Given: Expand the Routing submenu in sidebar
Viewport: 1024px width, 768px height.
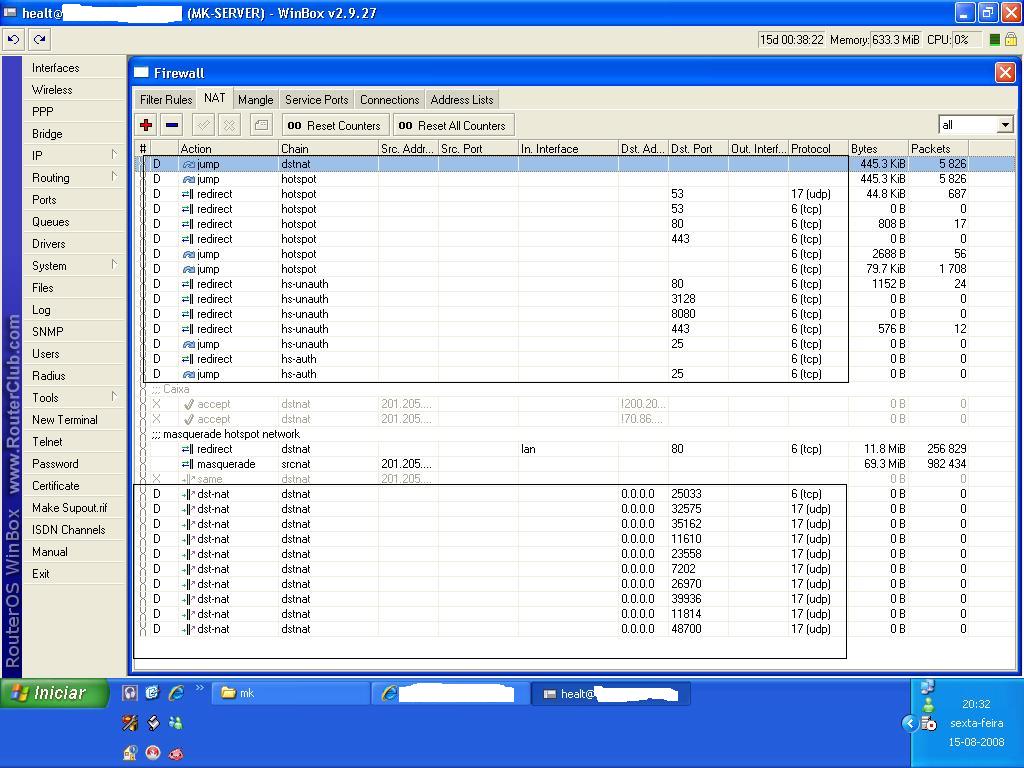Looking at the screenshot, I should tap(75, 177).
